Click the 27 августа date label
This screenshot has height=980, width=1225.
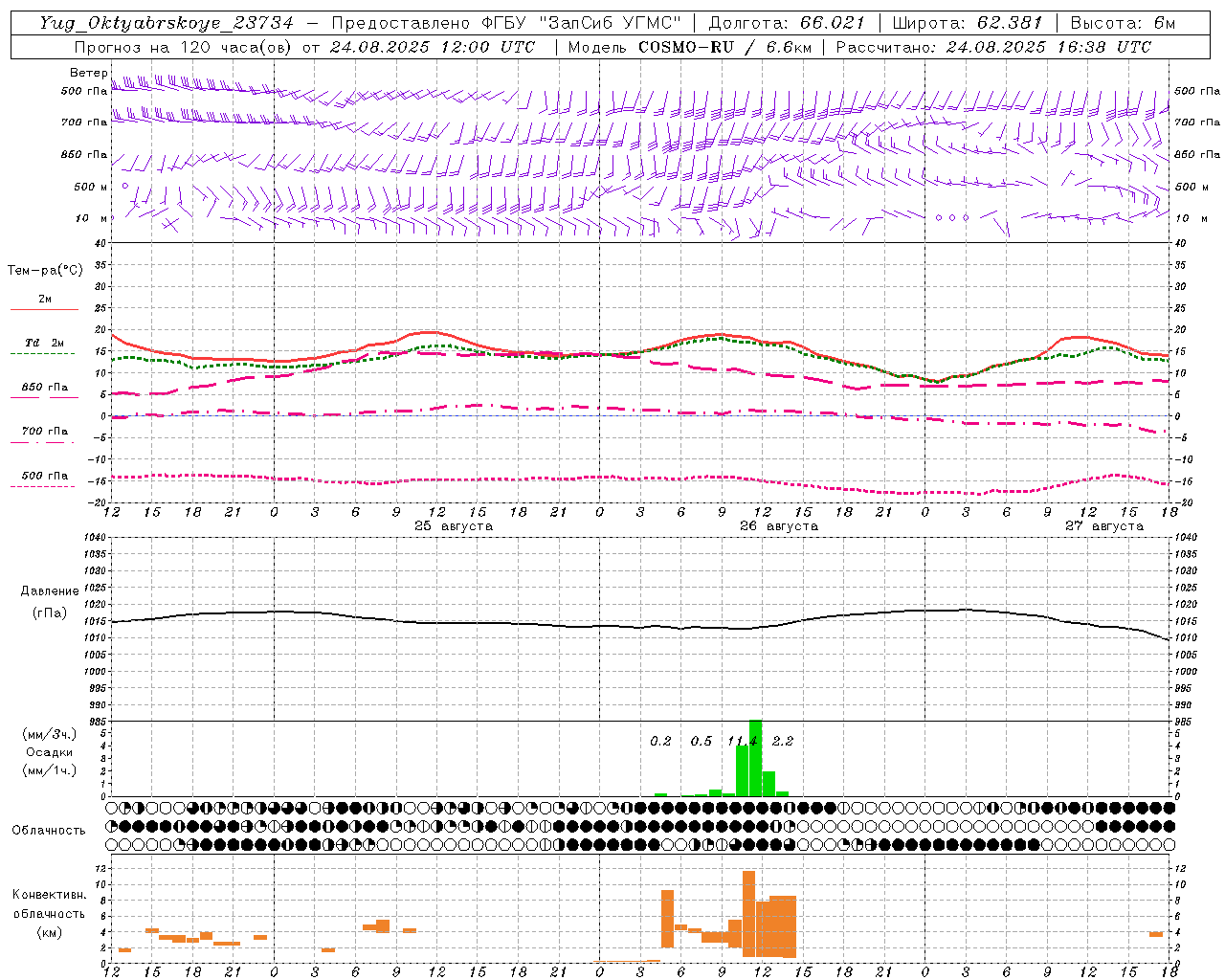click(x=1104, y=526)
